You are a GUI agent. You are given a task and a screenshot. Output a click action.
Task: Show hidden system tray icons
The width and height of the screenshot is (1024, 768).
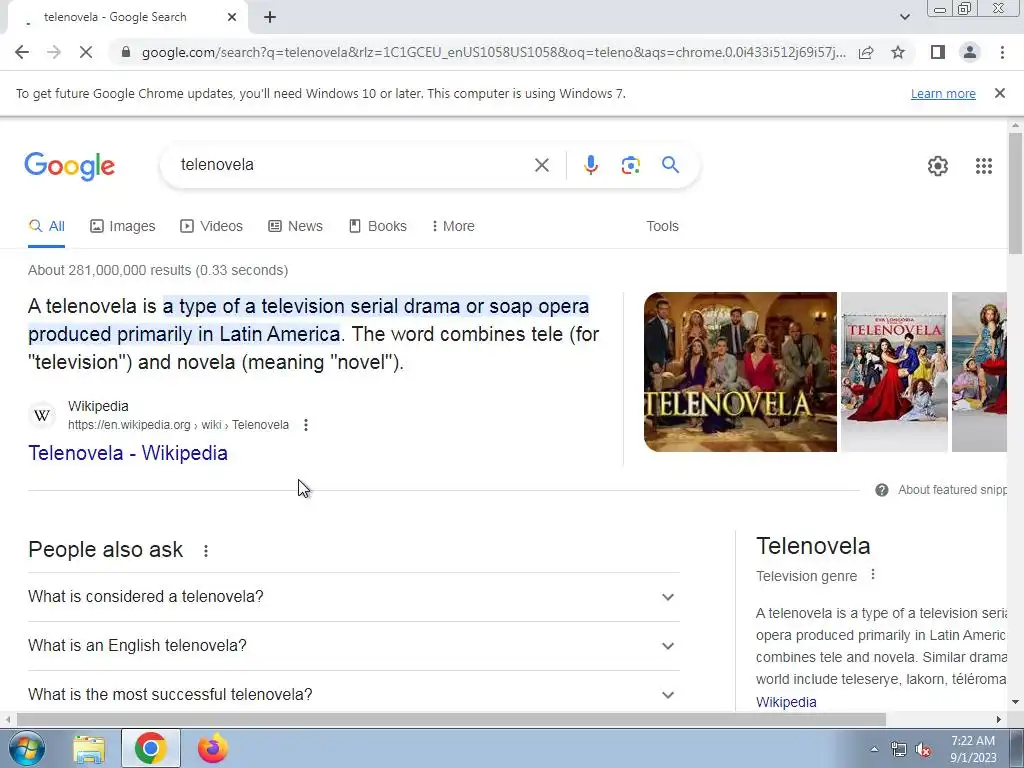(874, 749)
